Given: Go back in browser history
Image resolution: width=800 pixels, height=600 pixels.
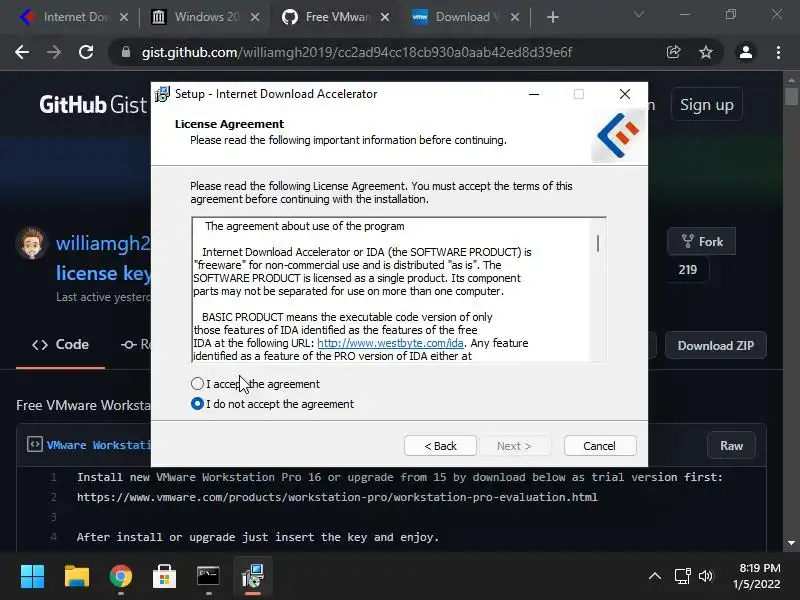Looking at the screenshot, I should 22,52.
